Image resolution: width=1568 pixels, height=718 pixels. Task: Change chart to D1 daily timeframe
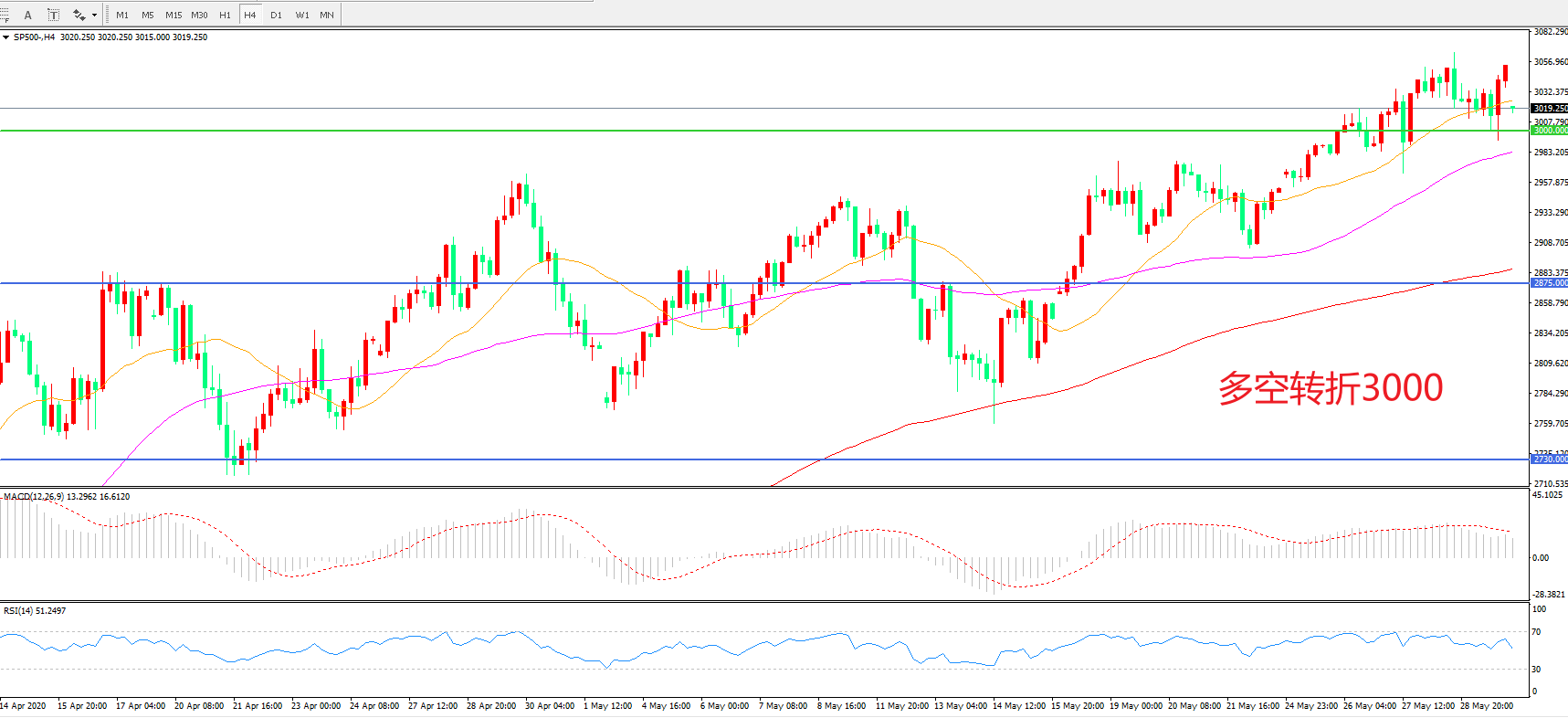(x=276, y=15)
